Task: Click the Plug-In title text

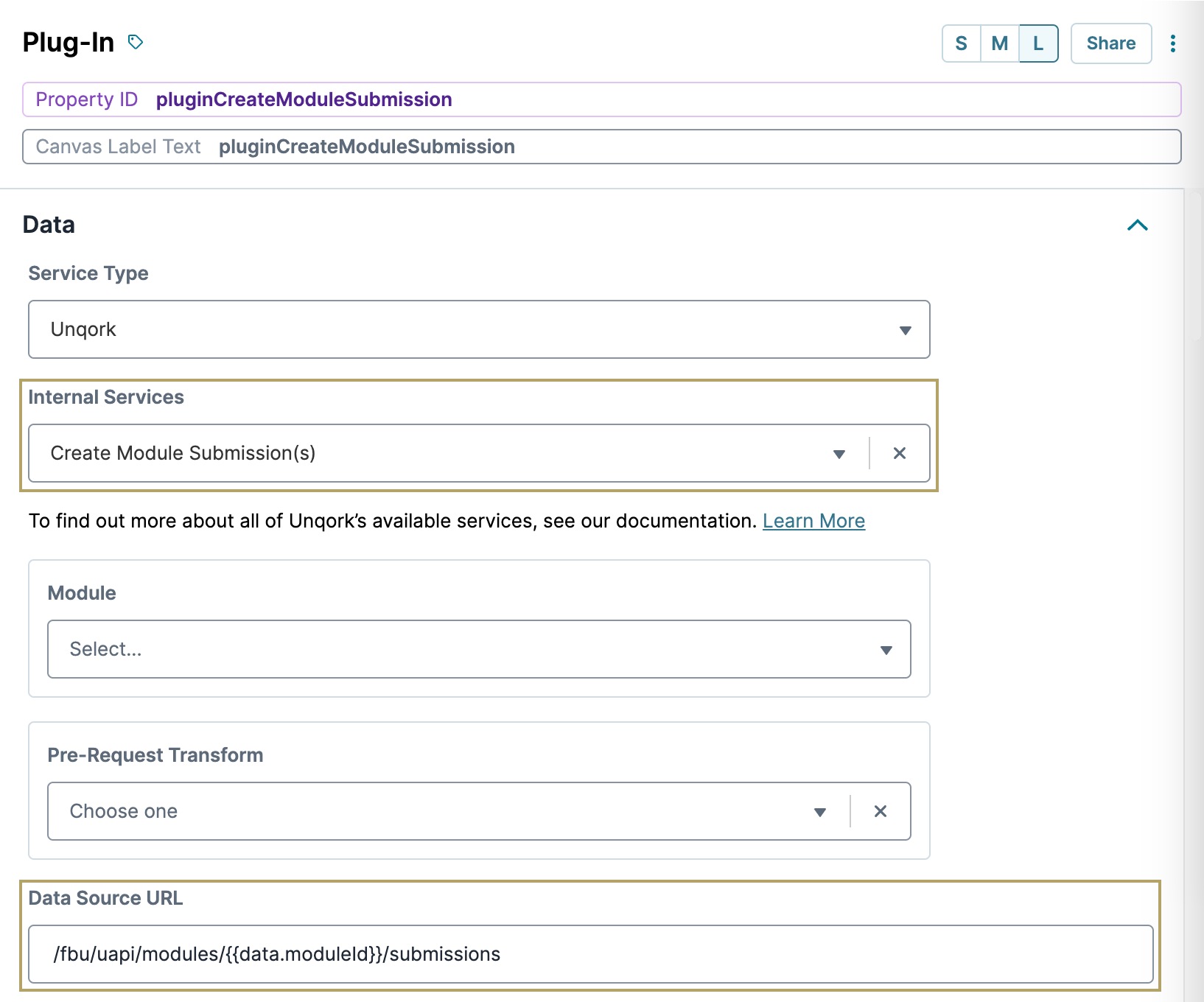Action: [69, 43]
